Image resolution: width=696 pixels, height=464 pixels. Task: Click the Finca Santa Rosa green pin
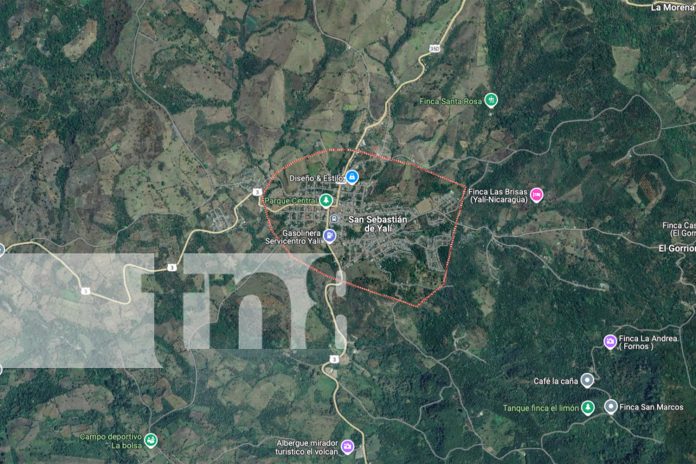point(490,100)
